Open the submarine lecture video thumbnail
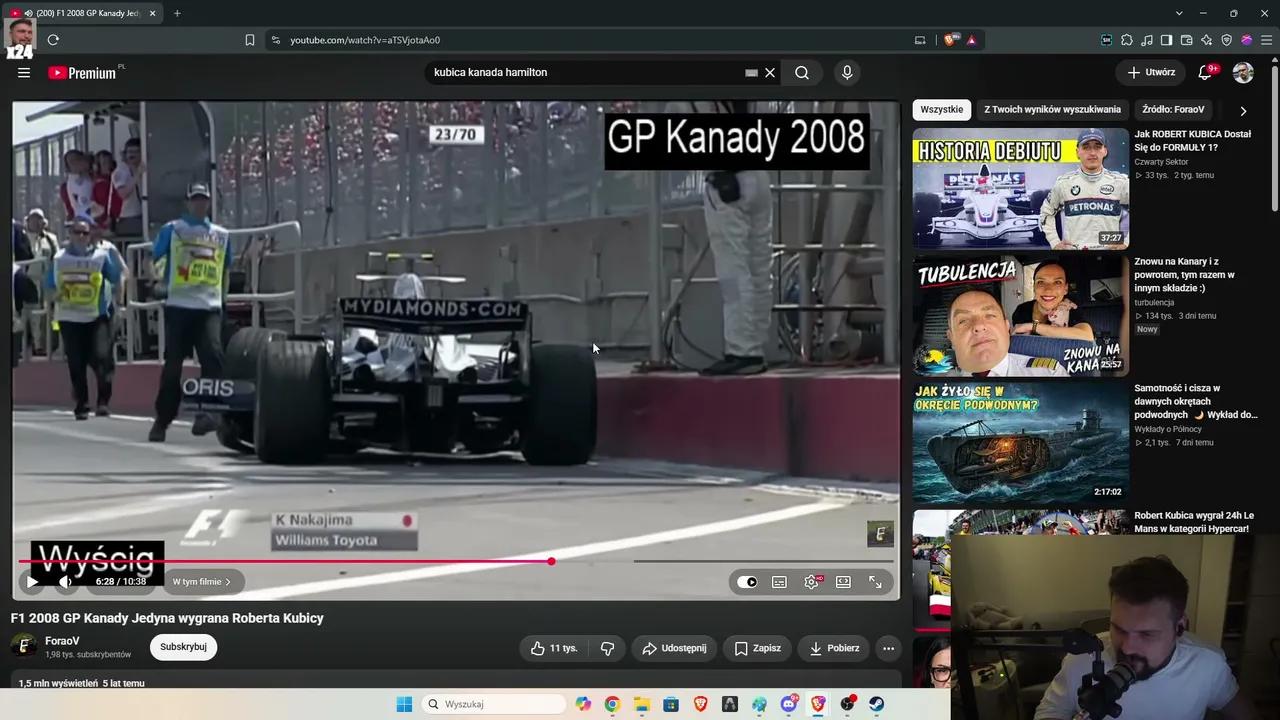The height and width of the screenshot is (720, 1280). [x=1020, y=442]
